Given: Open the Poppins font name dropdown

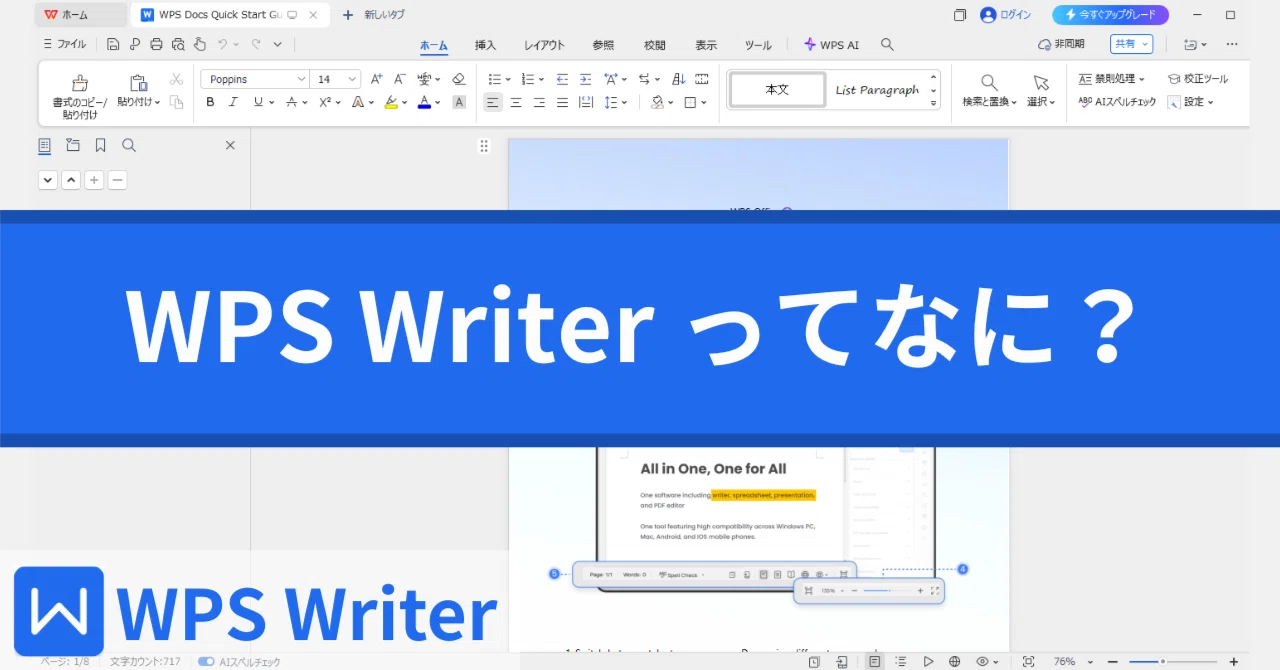Looking at the screenshot, I should [301, 79].
